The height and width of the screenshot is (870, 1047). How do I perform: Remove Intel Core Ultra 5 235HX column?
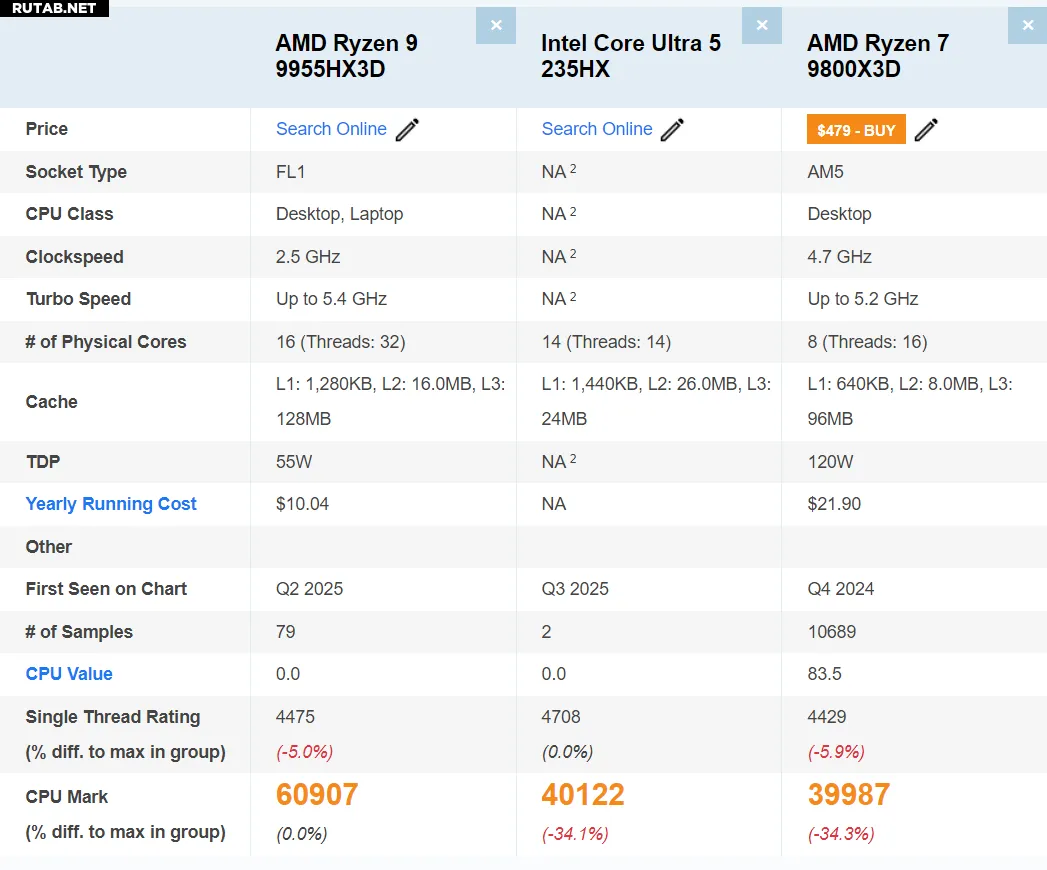[x=762, y=25]
